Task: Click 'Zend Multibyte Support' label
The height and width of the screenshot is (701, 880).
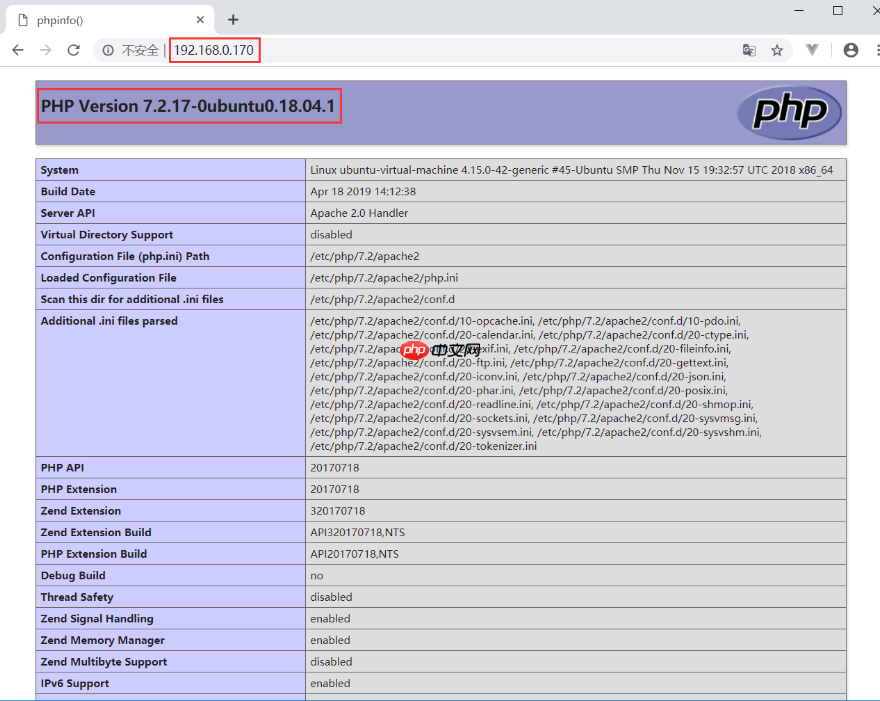Action: click(x=104, y=662)
